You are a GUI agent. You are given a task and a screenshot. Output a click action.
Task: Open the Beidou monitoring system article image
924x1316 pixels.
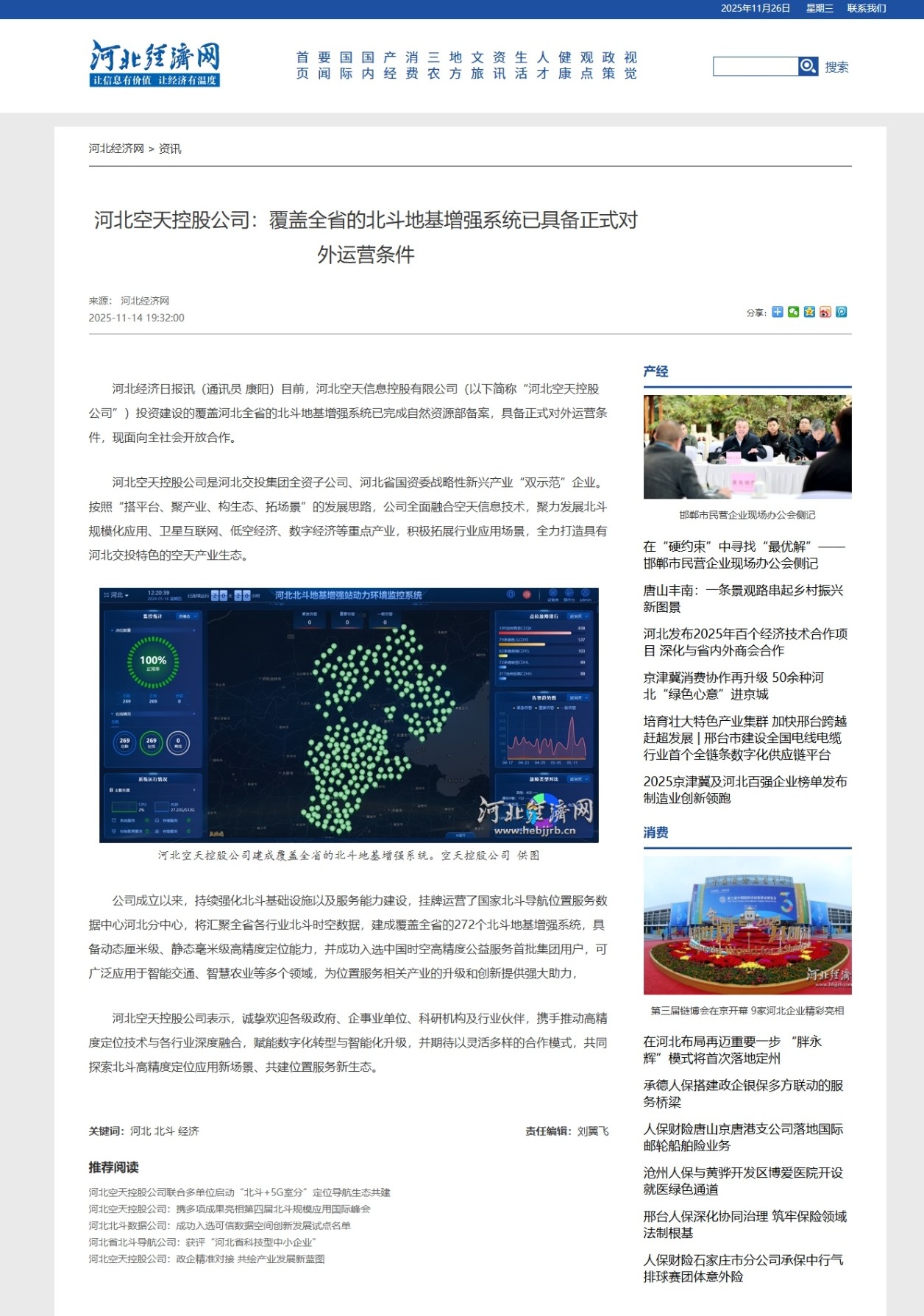pyautogui.click(x=349, y=715)
